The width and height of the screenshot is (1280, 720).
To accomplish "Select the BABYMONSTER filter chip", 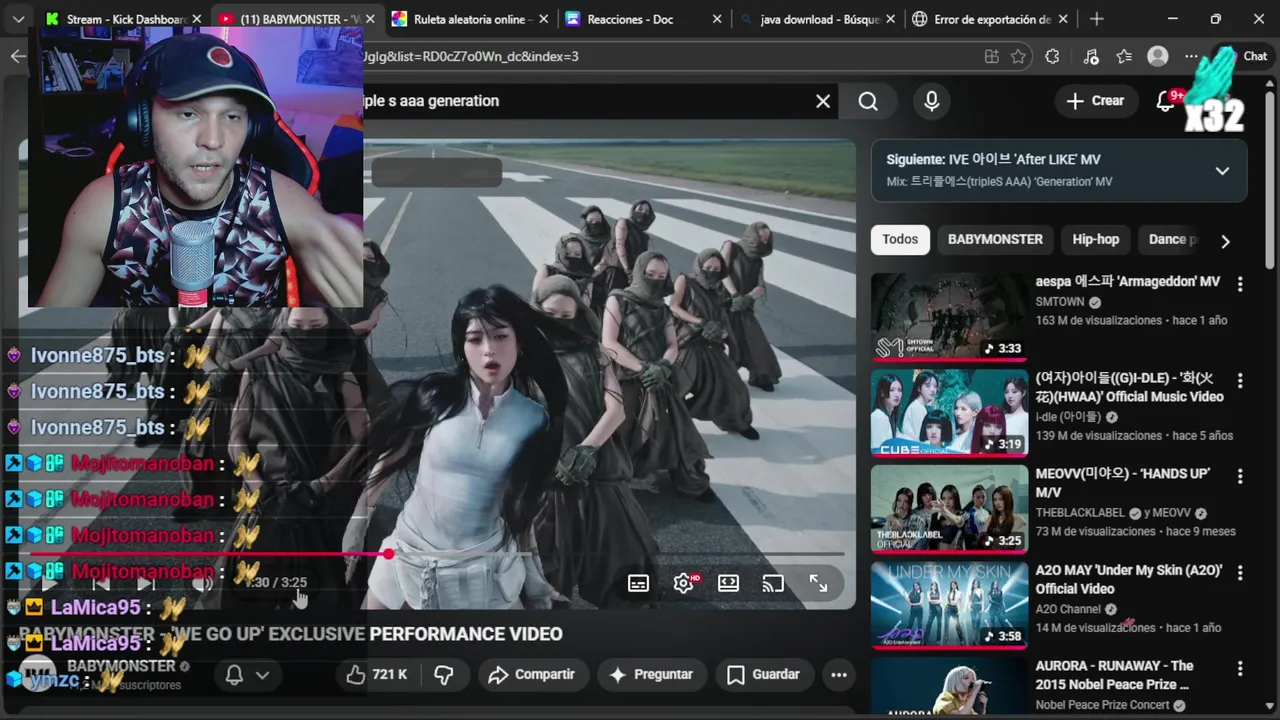I will coord(995,240).
